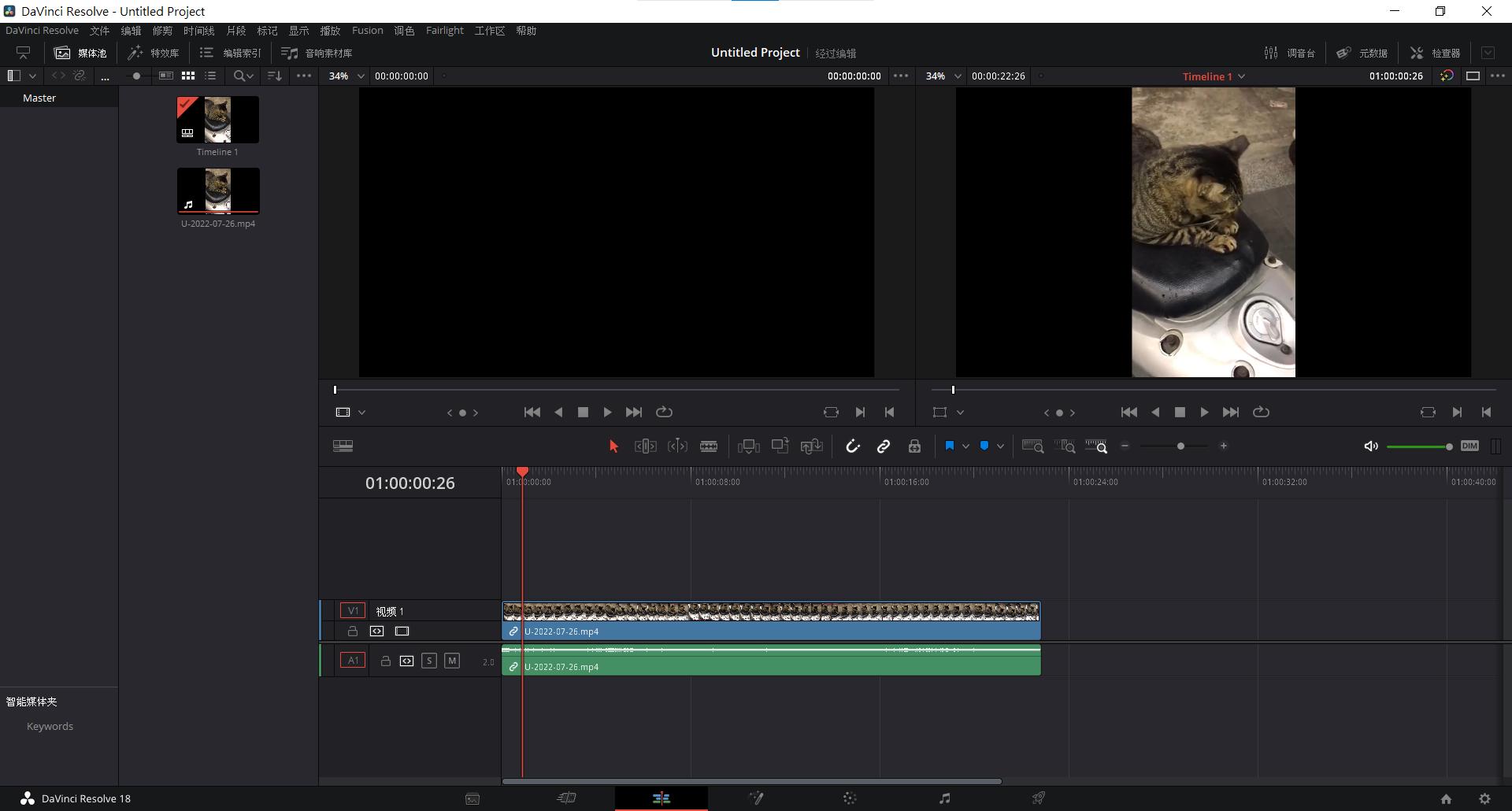Select the normal edit mode arrow tool

coord(613,446)
